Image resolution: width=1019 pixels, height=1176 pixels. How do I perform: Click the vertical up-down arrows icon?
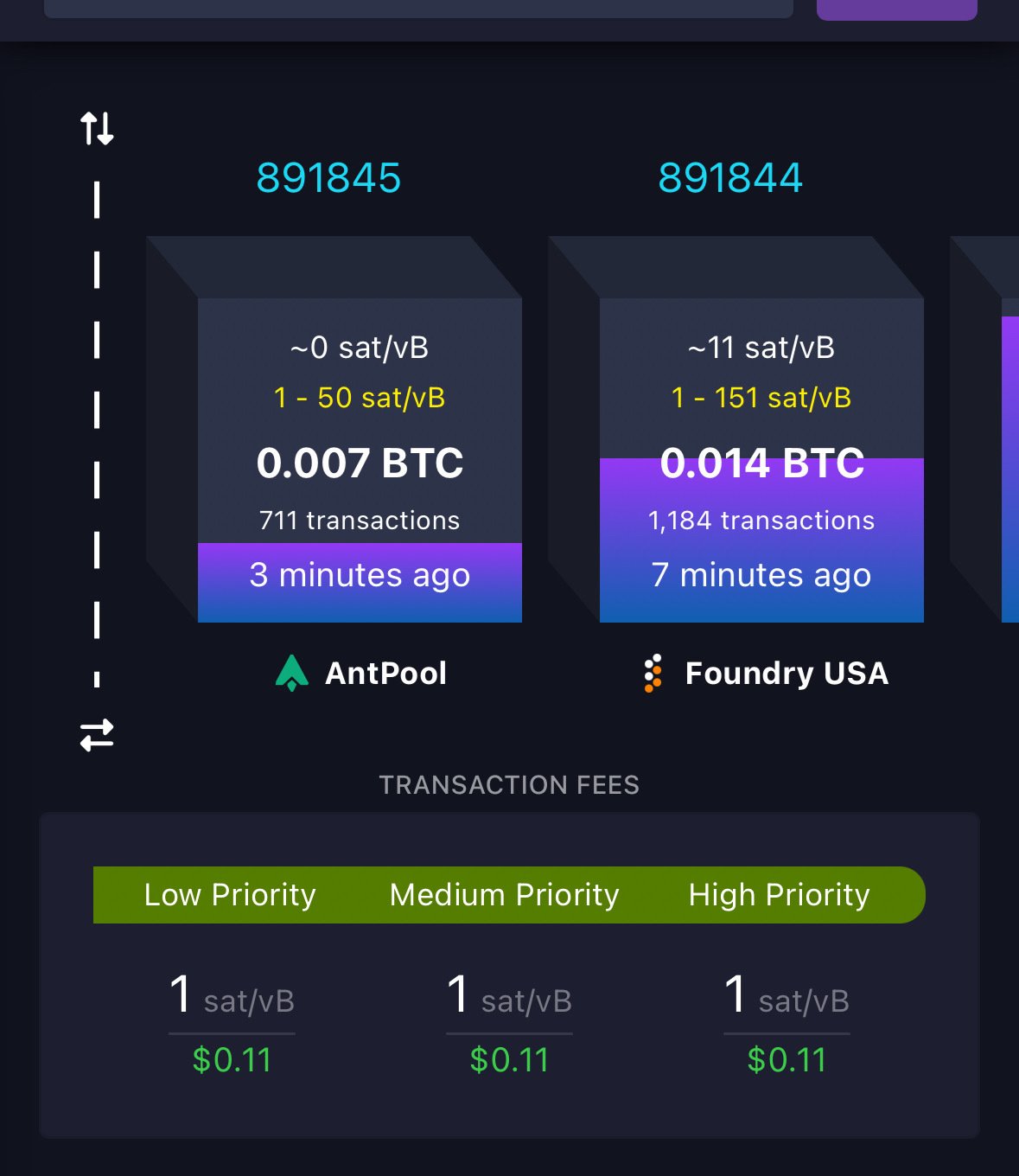[97, 128]
